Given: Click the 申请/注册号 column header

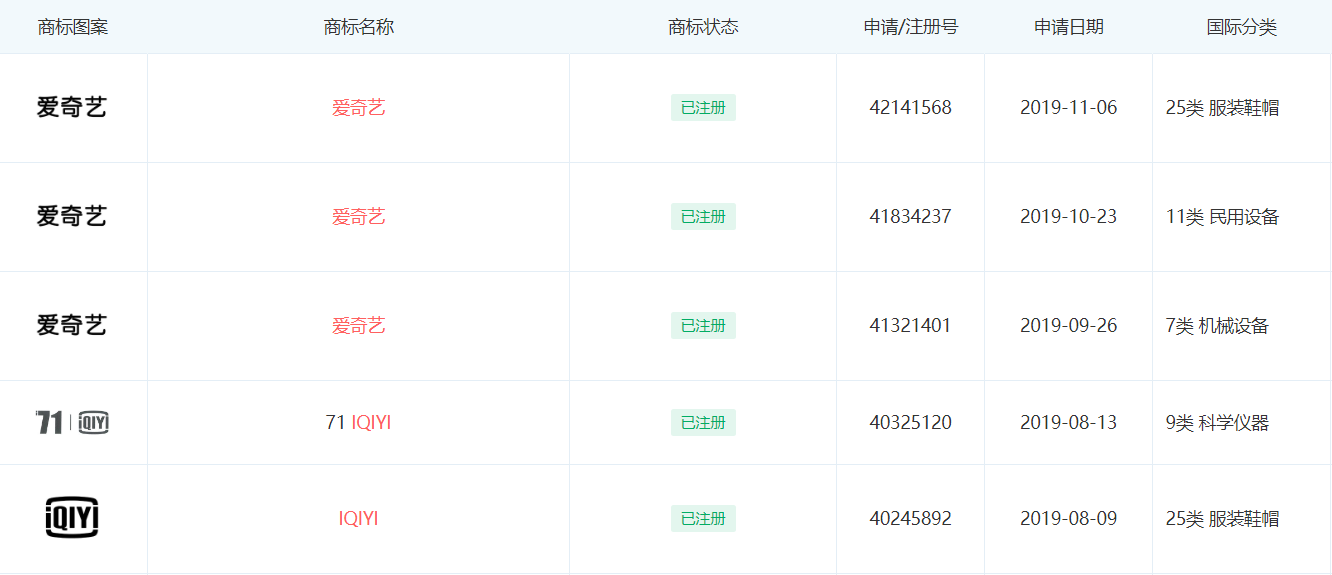Looking at the screenshot, I should (911, 27).
